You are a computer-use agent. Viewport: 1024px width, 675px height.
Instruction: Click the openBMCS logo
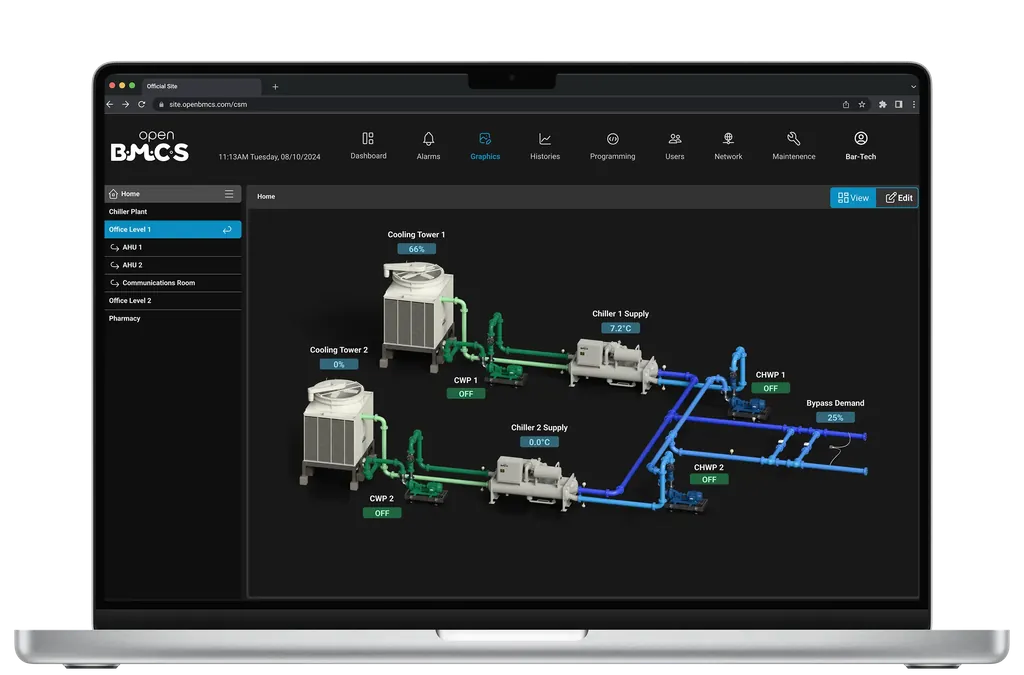150,146
